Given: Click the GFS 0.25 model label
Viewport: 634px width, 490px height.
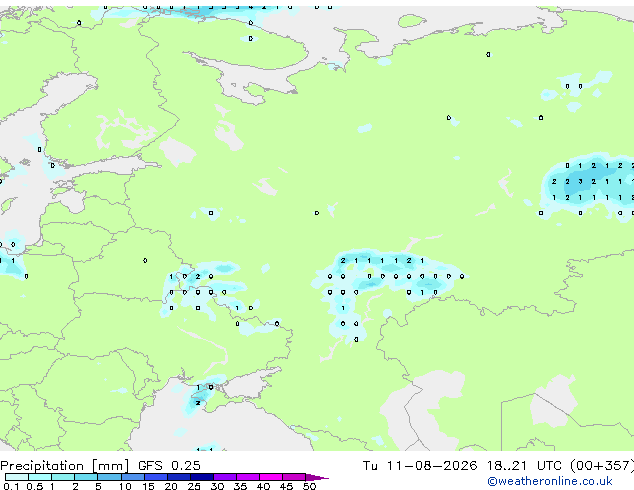Looking at the screenshot, I should pos(169,466).
